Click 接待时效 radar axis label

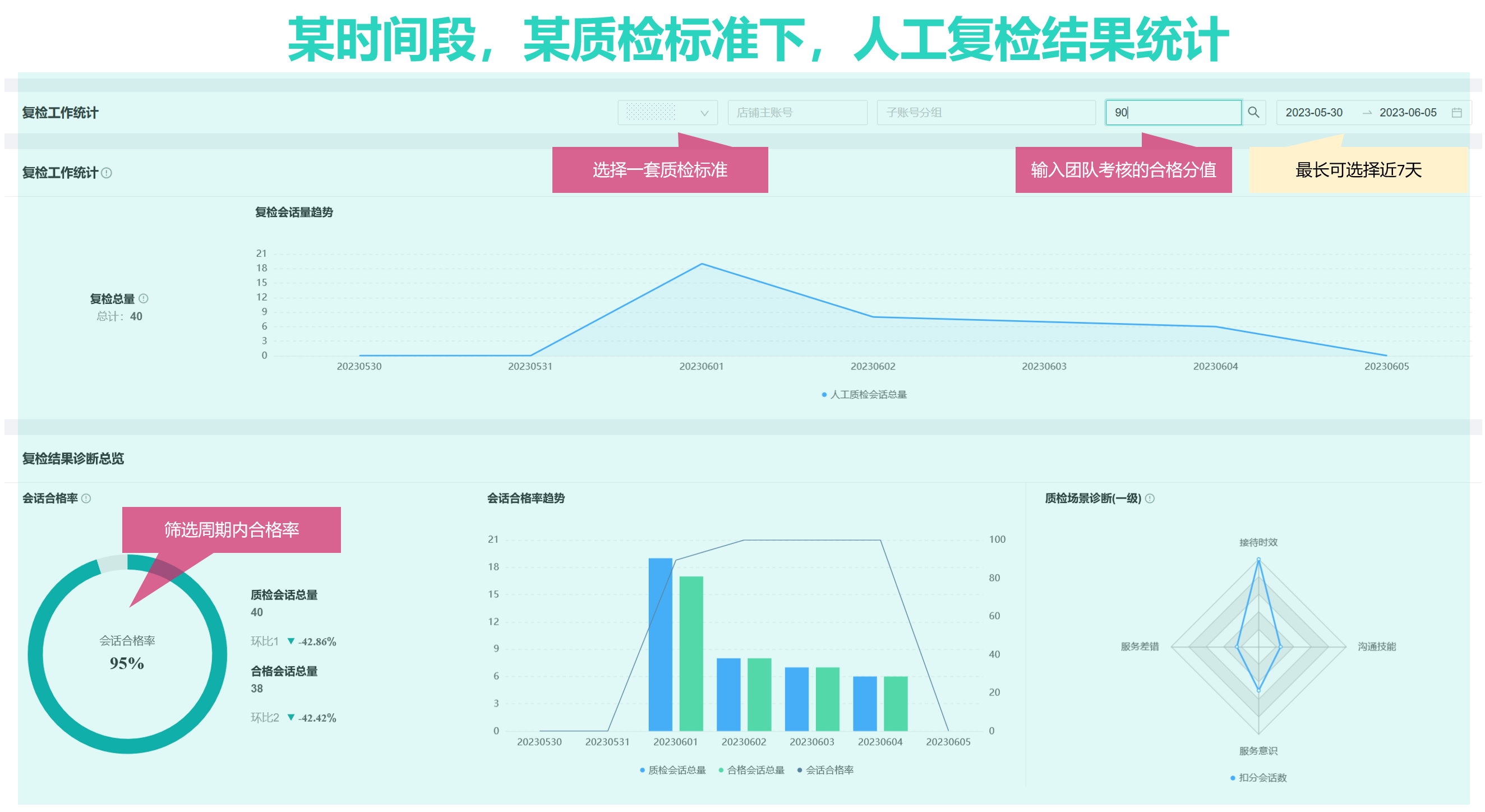pyautogui.click(x=1258, y=542)
